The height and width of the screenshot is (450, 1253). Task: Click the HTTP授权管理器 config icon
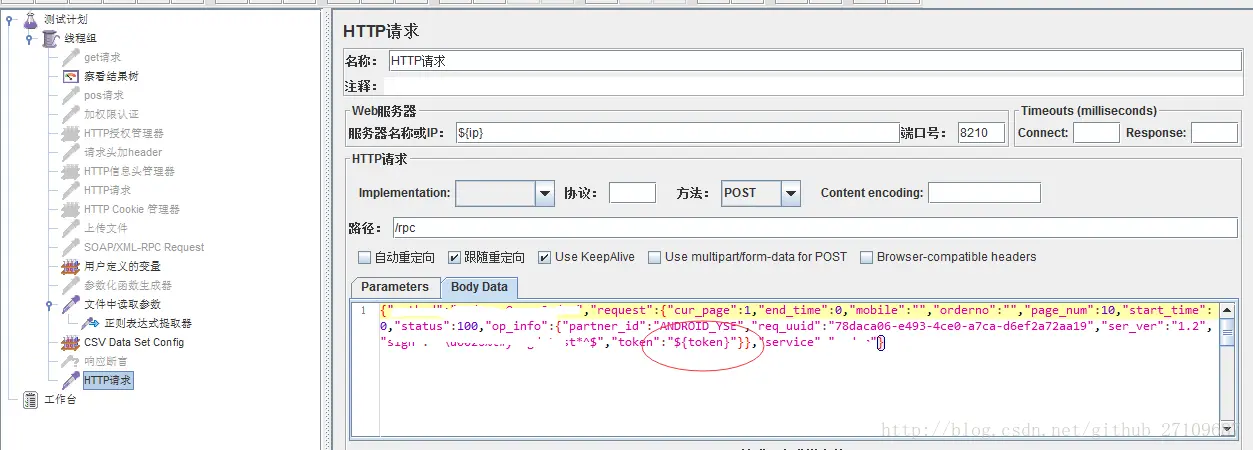(x=71, y=133)
